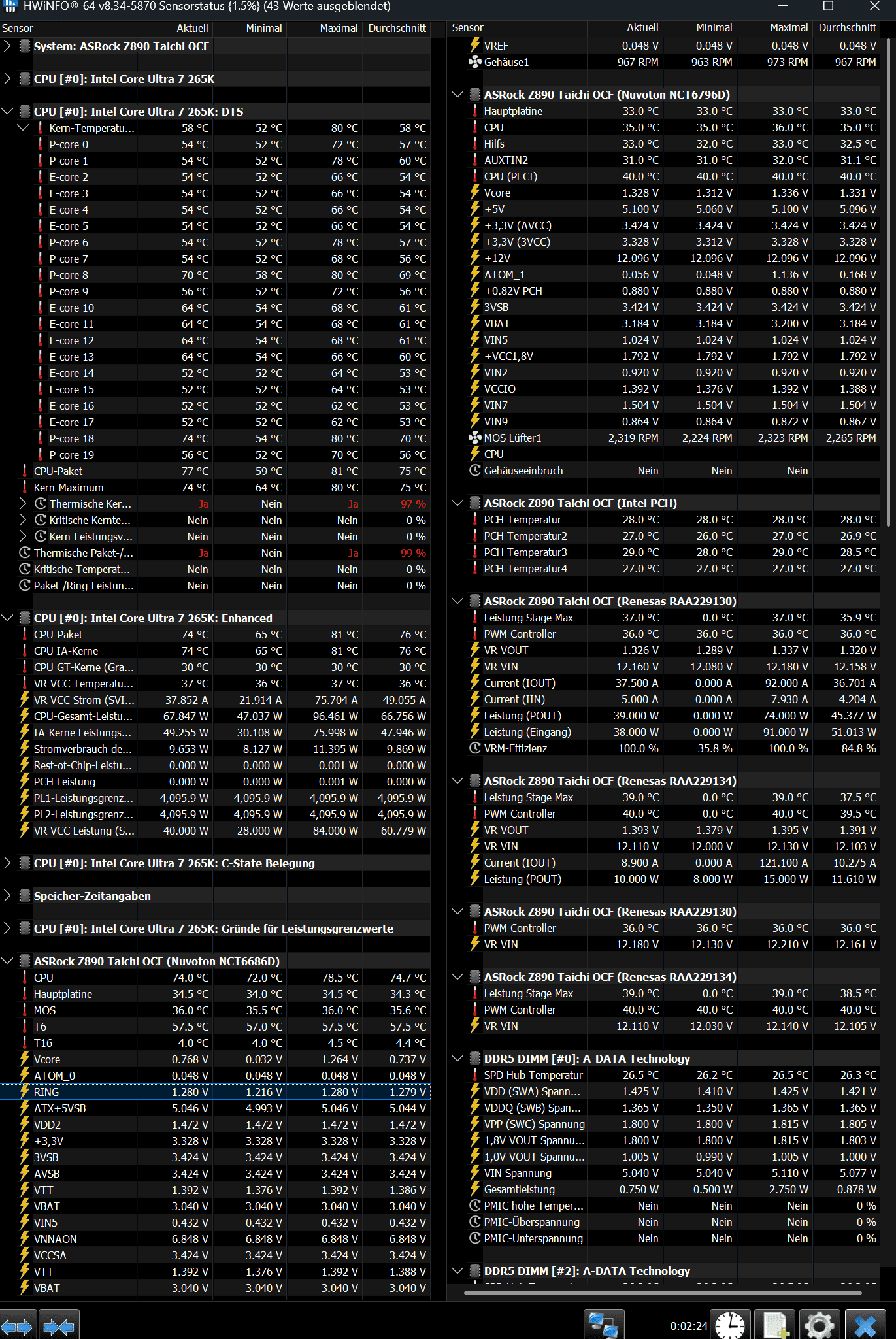Click the thermometer icon beside P-core 18
This screenshot has width=896, height=1339.
click(41, 438)
